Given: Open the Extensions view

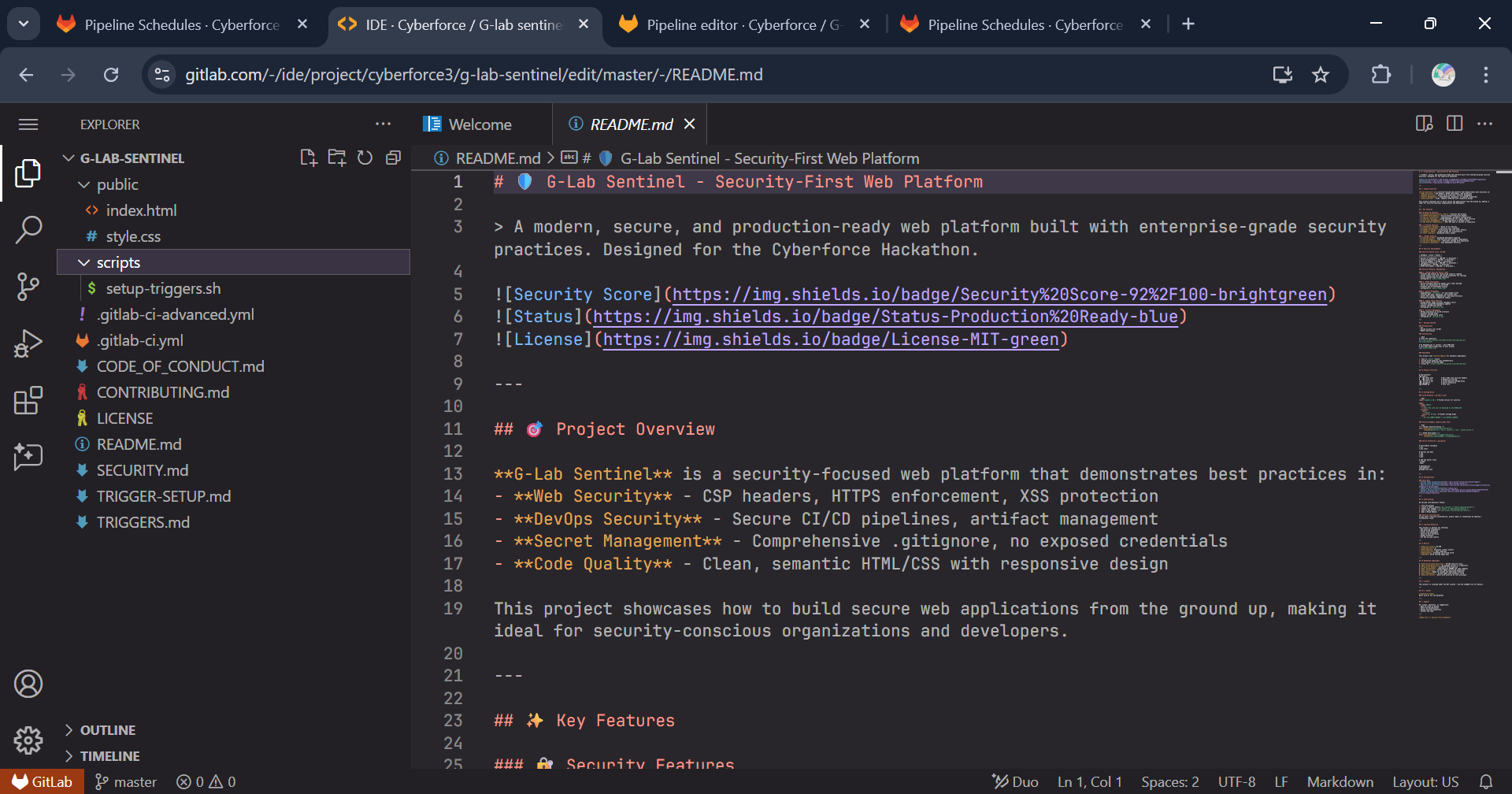Looking at the screenshot, I should coord(28,401).
